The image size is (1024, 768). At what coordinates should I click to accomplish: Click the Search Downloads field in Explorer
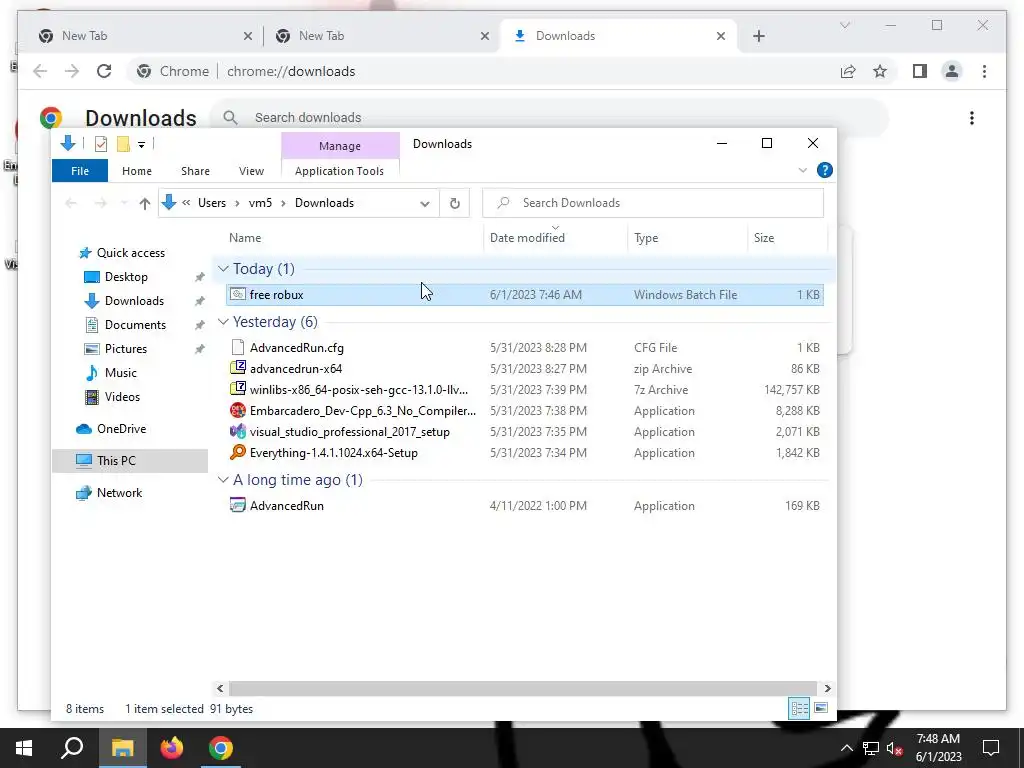click(x=653, y=203)
